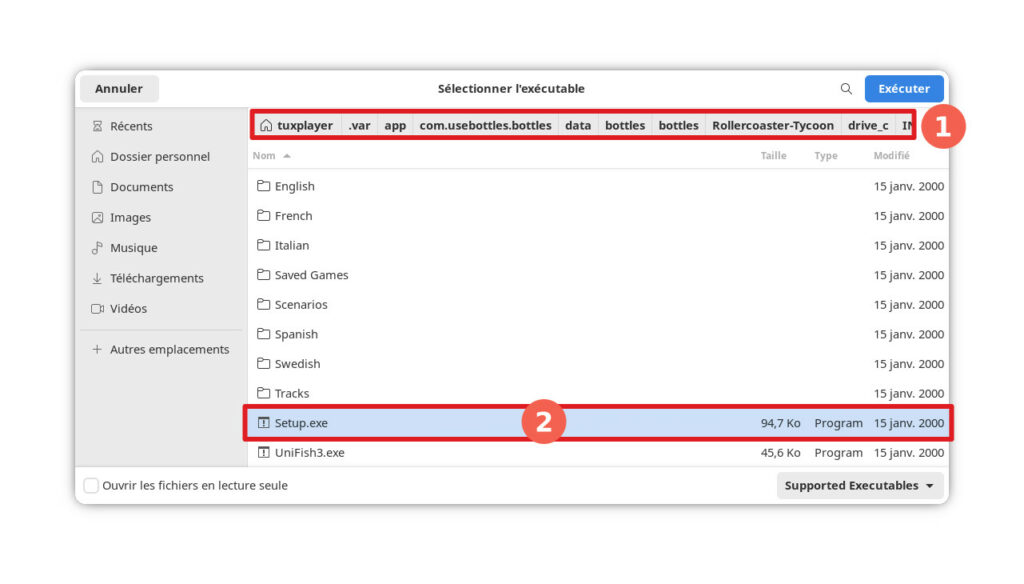Open Téléchargements in the sidebar
Viewport: 1024px width, 584px height.
(x=156, y=278)
